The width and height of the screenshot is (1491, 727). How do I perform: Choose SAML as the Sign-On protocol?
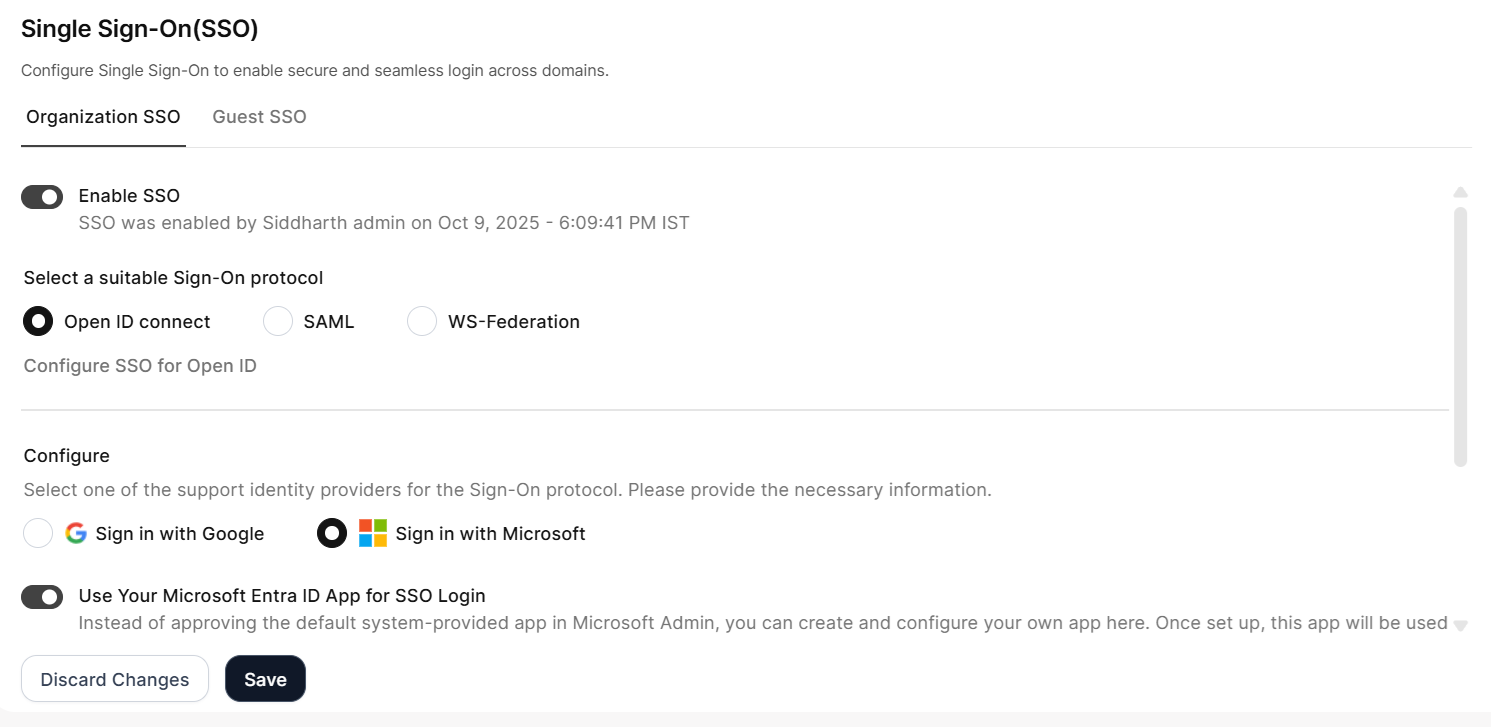277,321
